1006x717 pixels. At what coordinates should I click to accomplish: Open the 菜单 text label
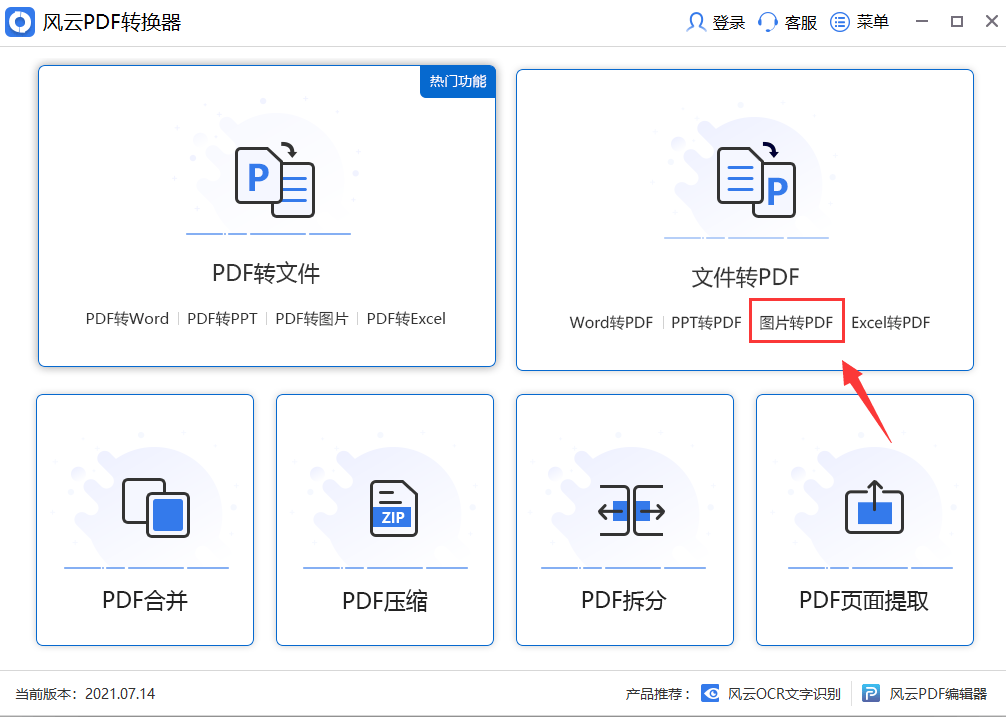tap(873, 22)
